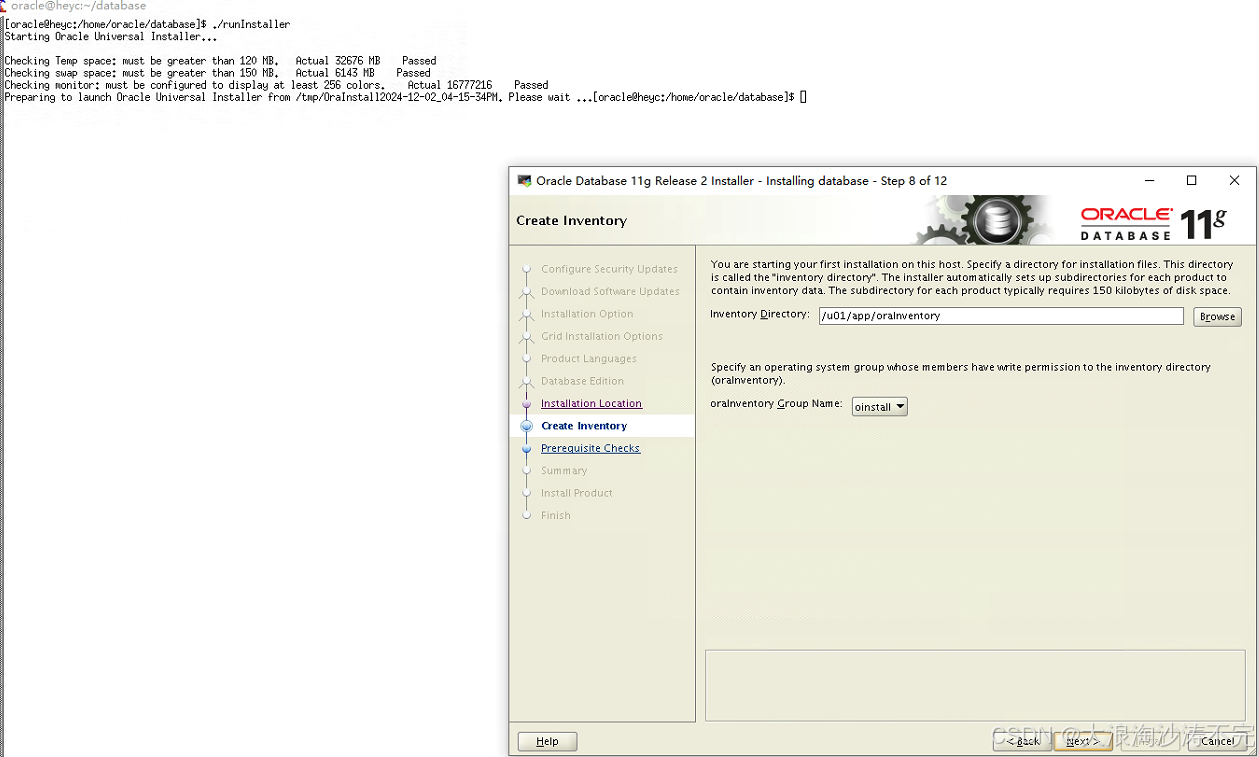Click the Install Product step
Screen dimensions: 1259x757
(x=577, y=493)
